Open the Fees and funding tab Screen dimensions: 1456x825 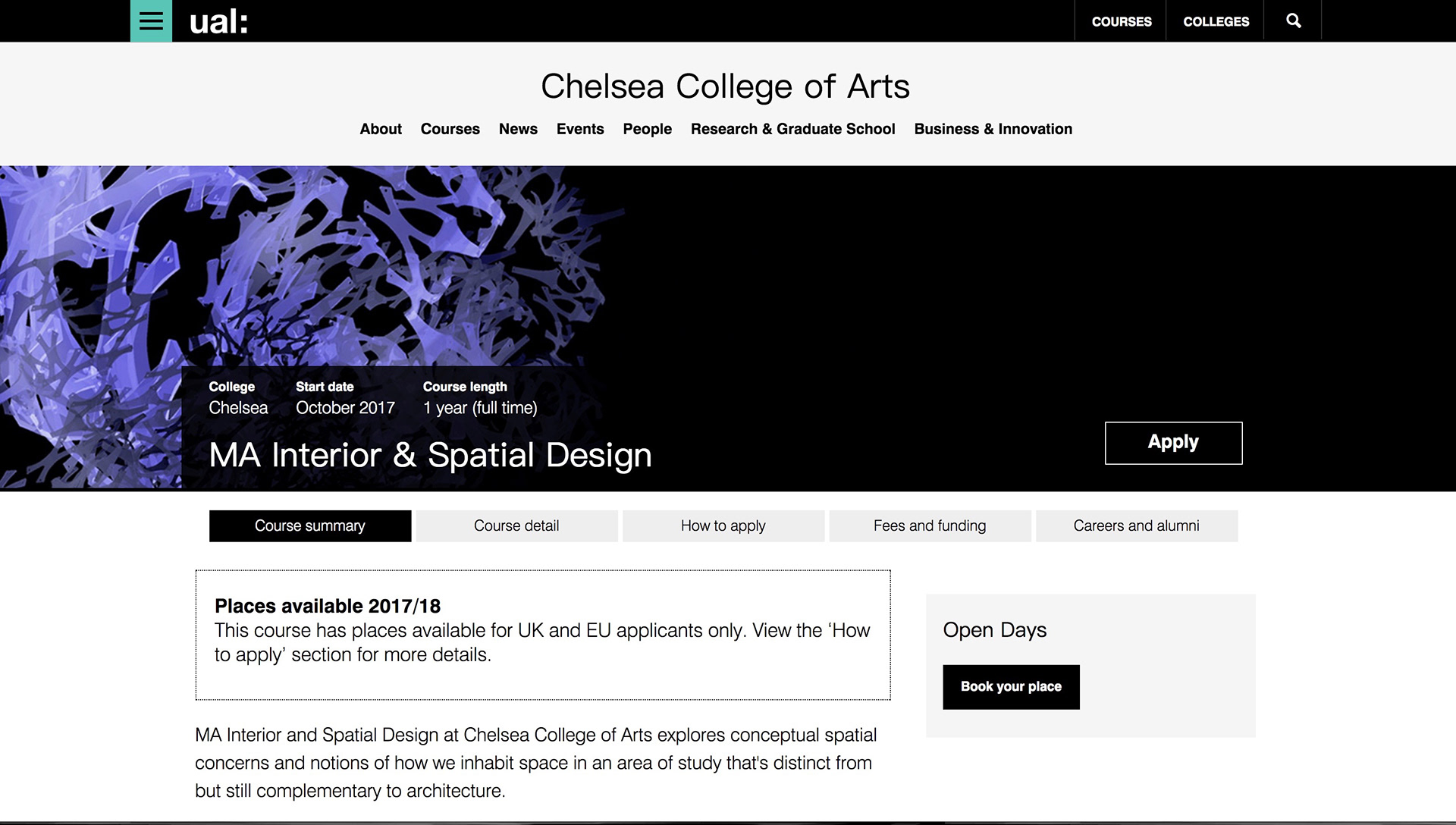[930, 525]
